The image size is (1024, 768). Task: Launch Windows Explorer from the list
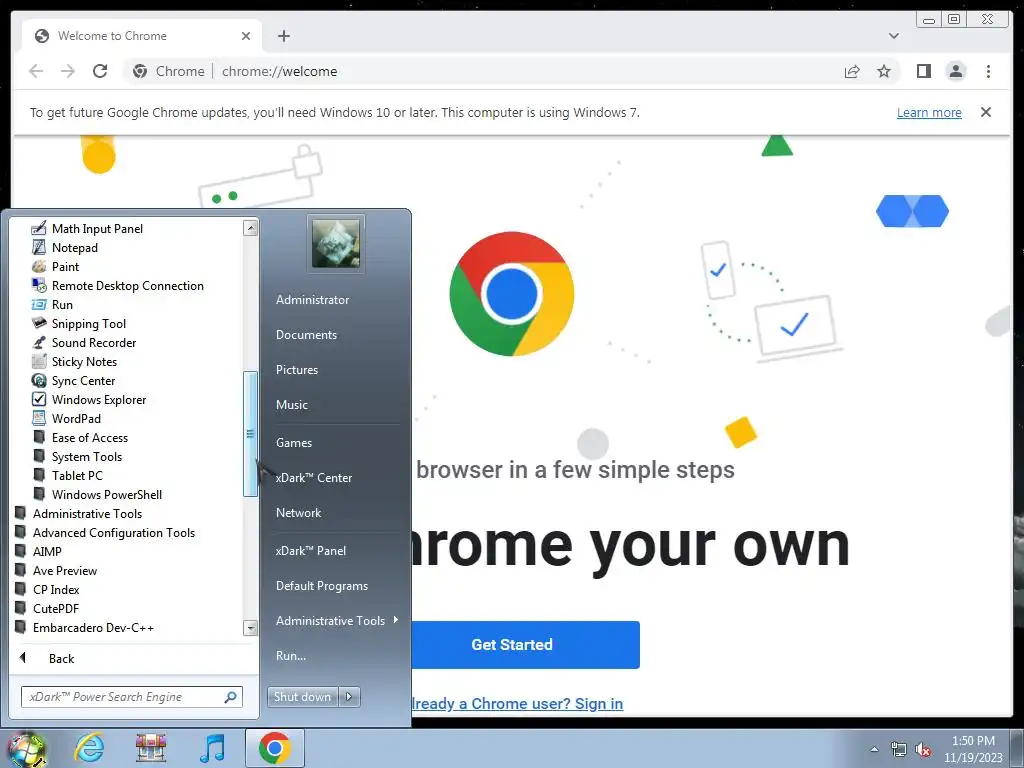[99, 399]
